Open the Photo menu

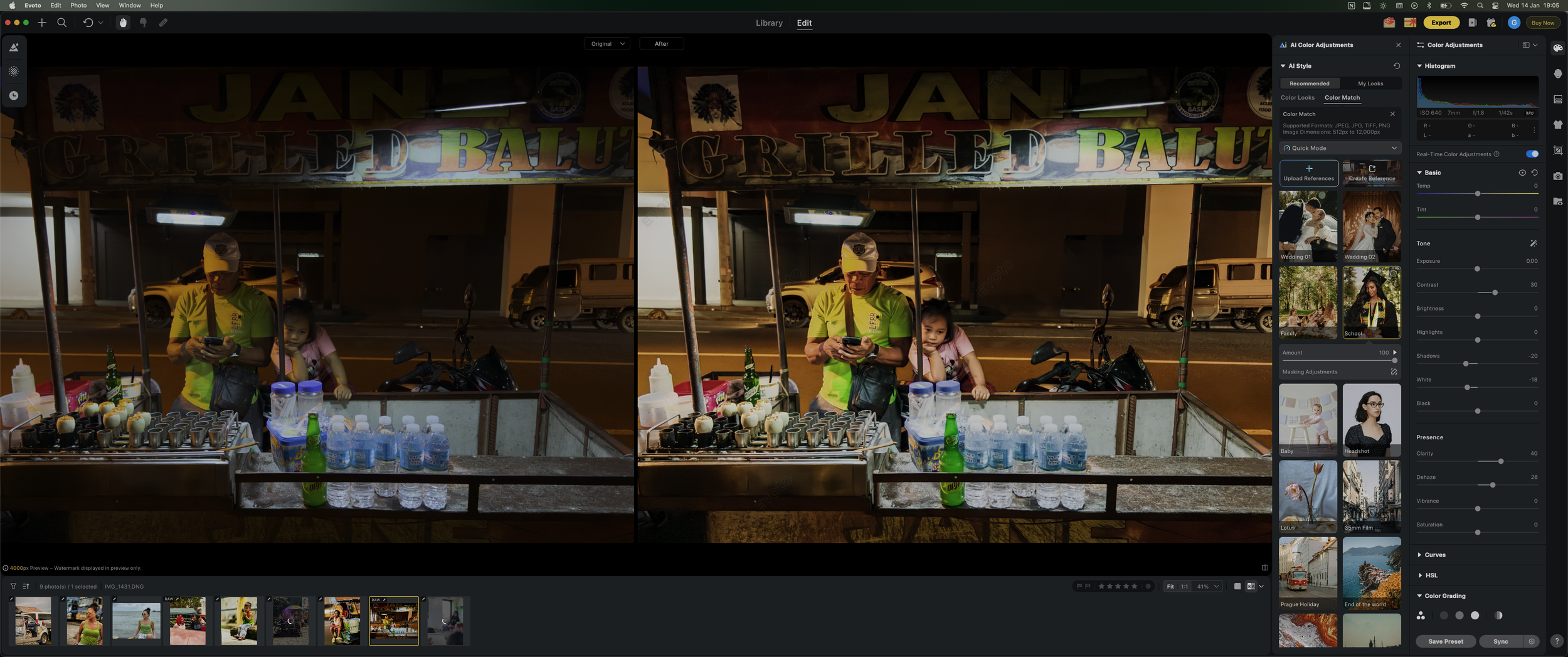pyautogui.click(x=78, y=5)
